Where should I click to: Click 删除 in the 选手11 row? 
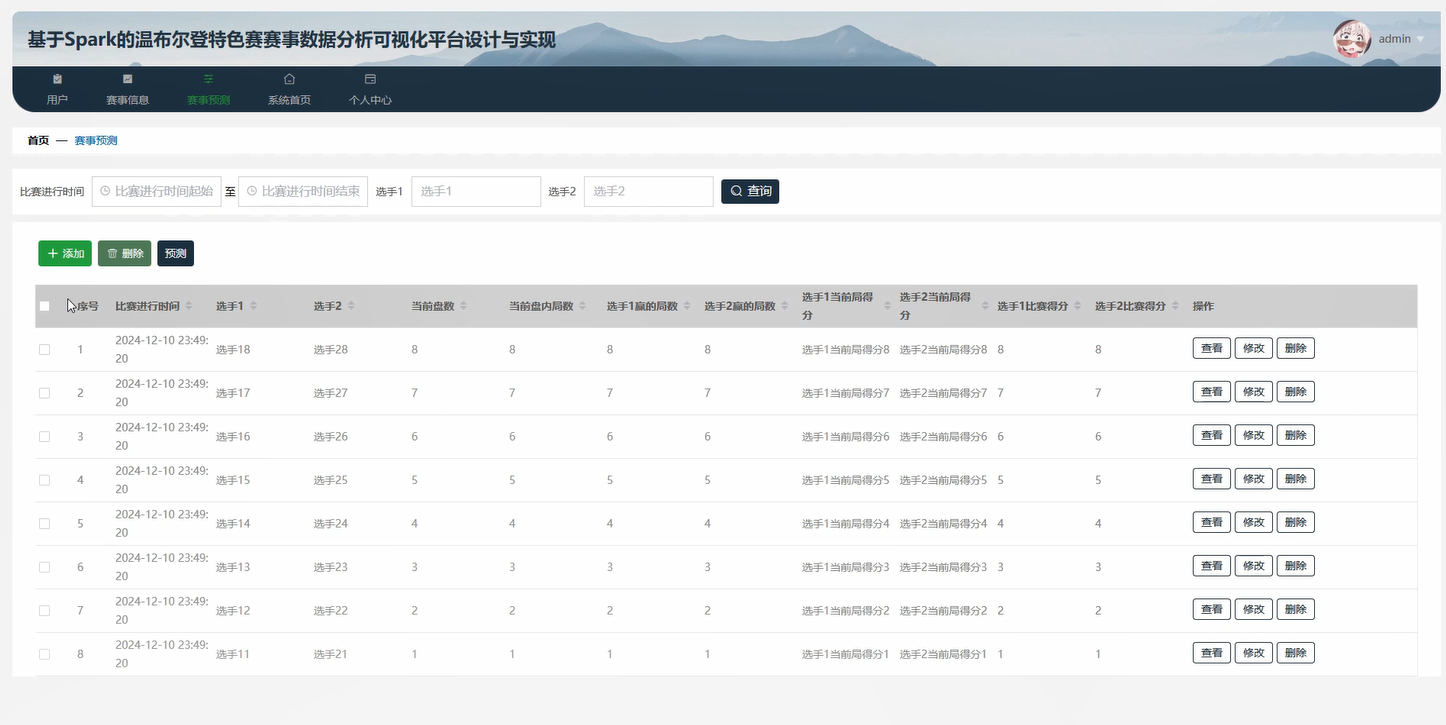click(1296, 653)
